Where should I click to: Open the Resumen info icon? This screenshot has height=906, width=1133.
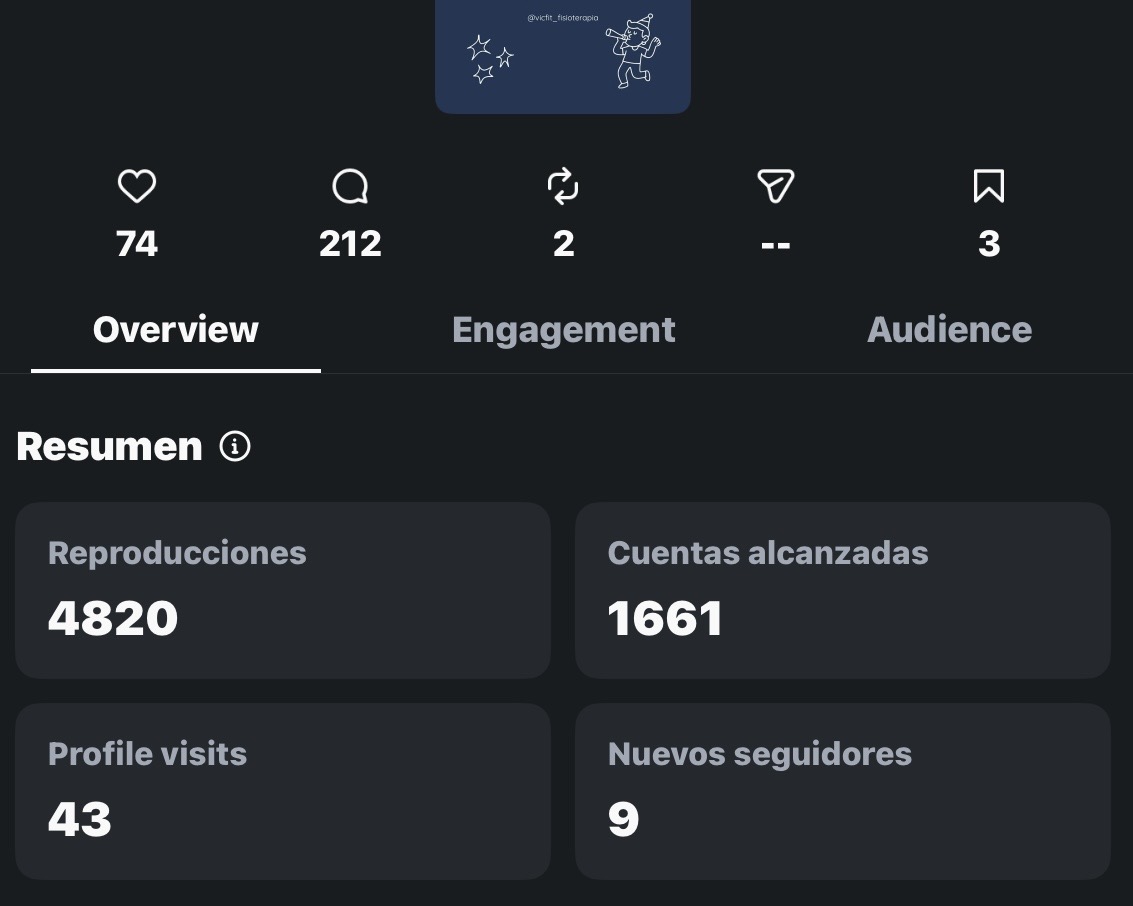pyautogui.click(x=235, y=446)
